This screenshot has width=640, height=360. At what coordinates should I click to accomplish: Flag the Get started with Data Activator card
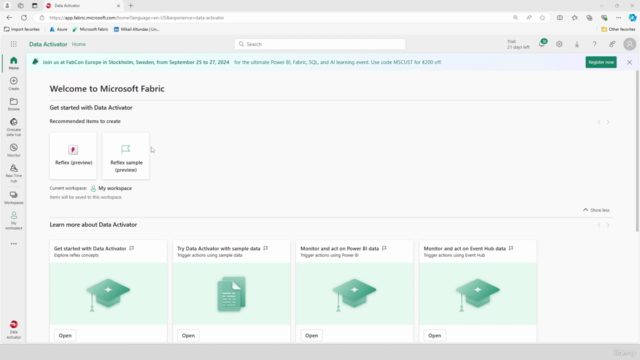(x=131, y=248)
